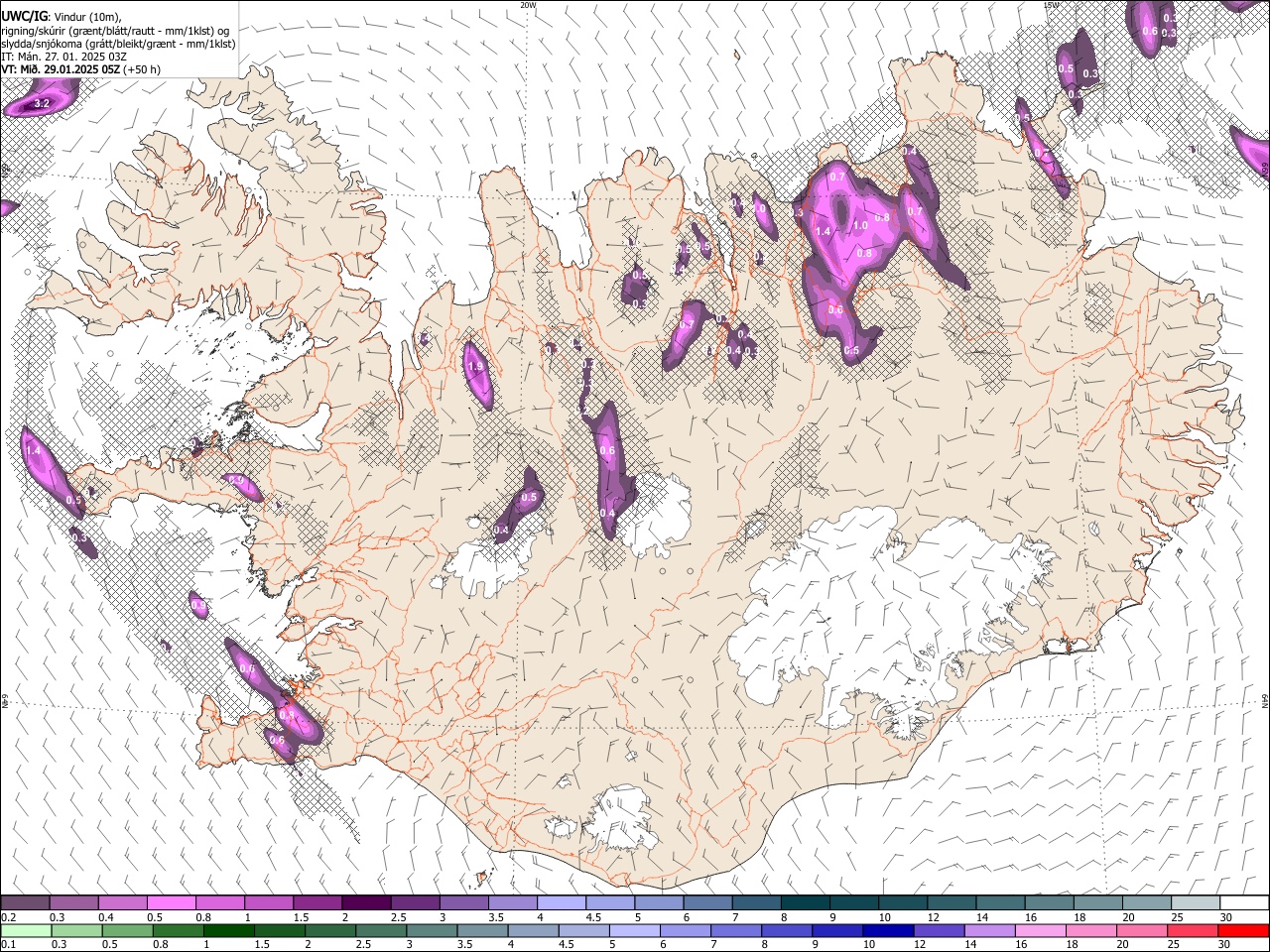Click the 'VT: Mið. 29.01.2025 05Z' valid time

pos(61,69)
